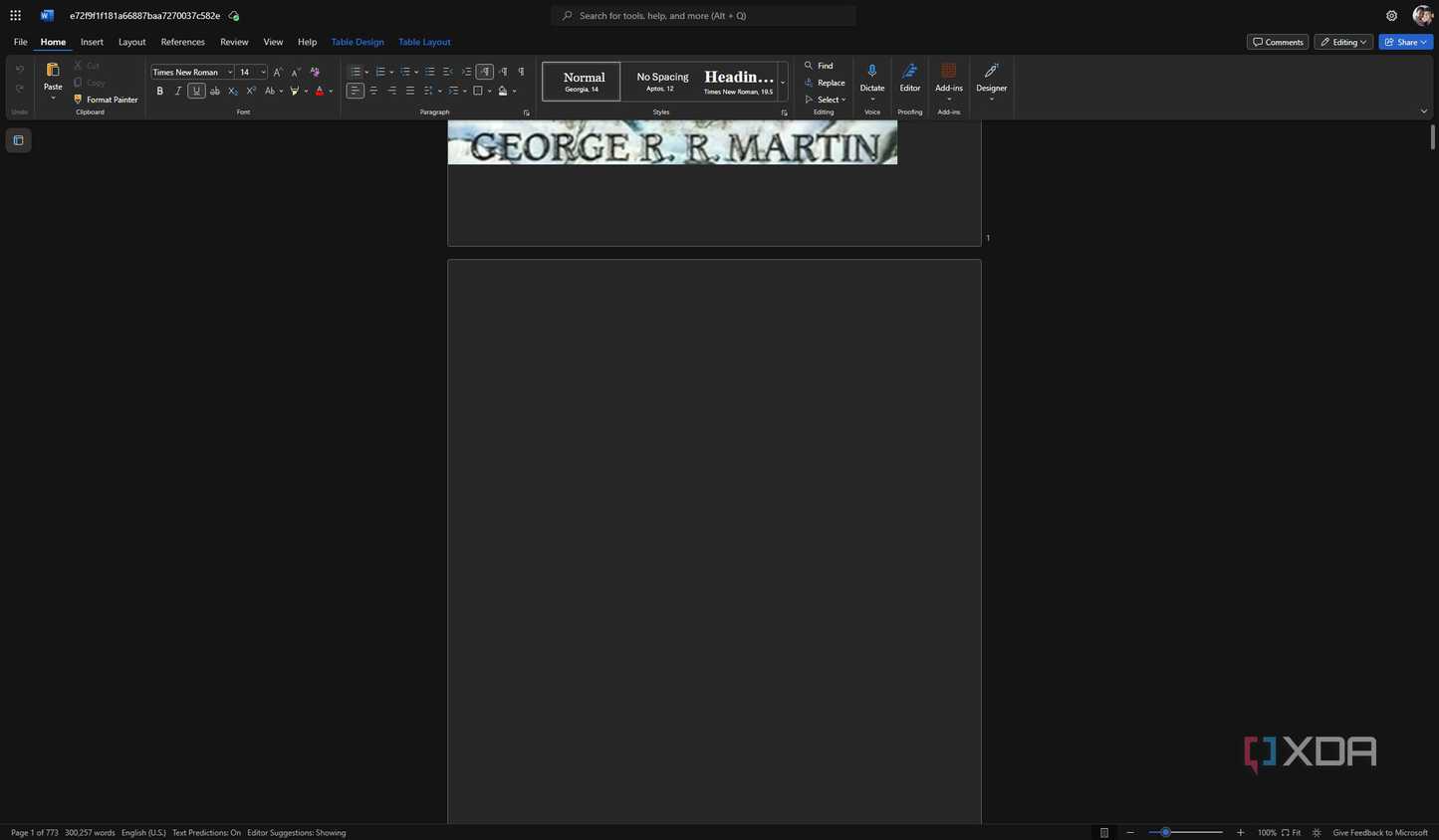This screenshot has width=1439, height=840.
Task: Center align the paragraph
Action: click(373, 91)
